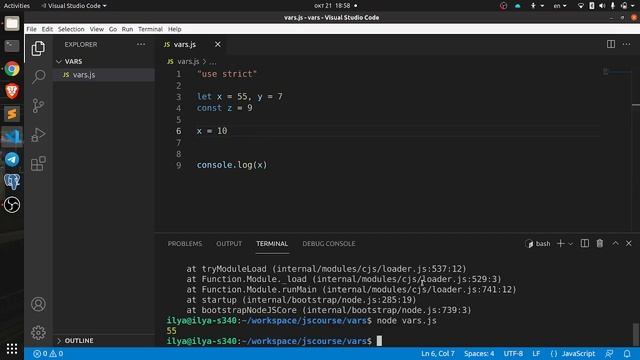This screenshot has width=640, height=360.
Task: Open Explorer more actions ellipsis
Action: pyautogui.click(x=141, y=44)
